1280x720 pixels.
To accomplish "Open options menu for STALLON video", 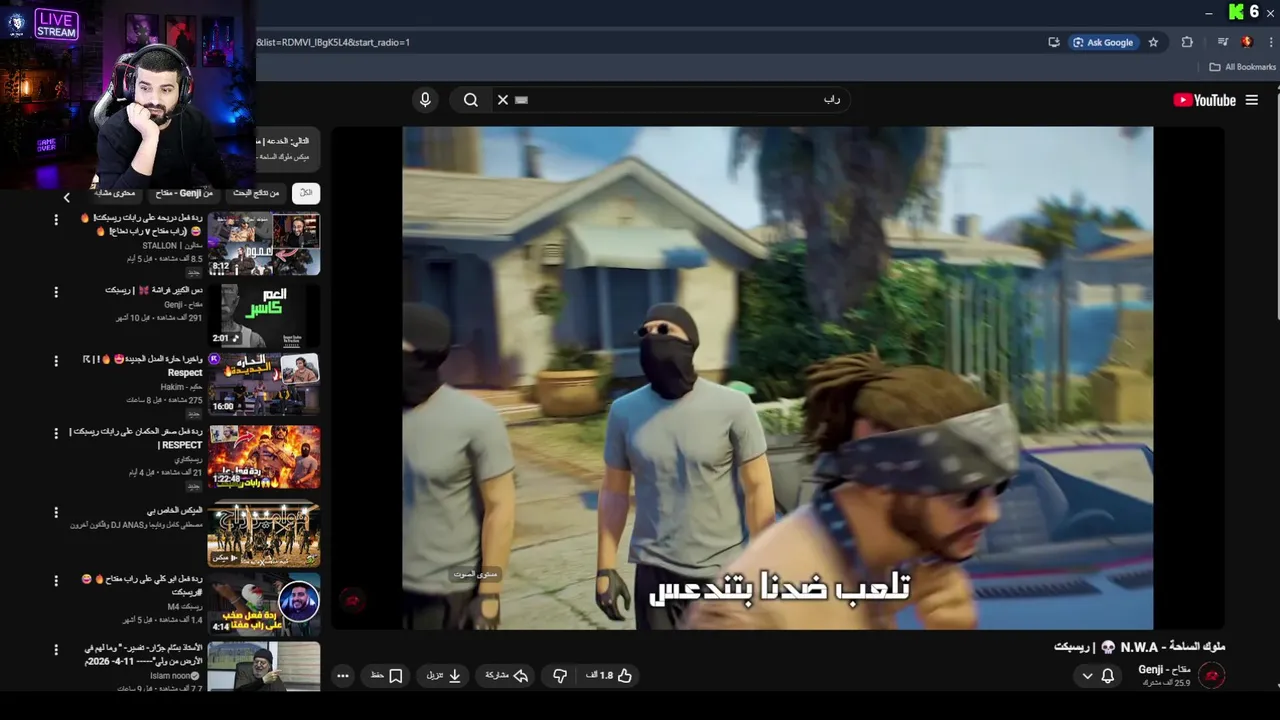I will click(56, 220).
